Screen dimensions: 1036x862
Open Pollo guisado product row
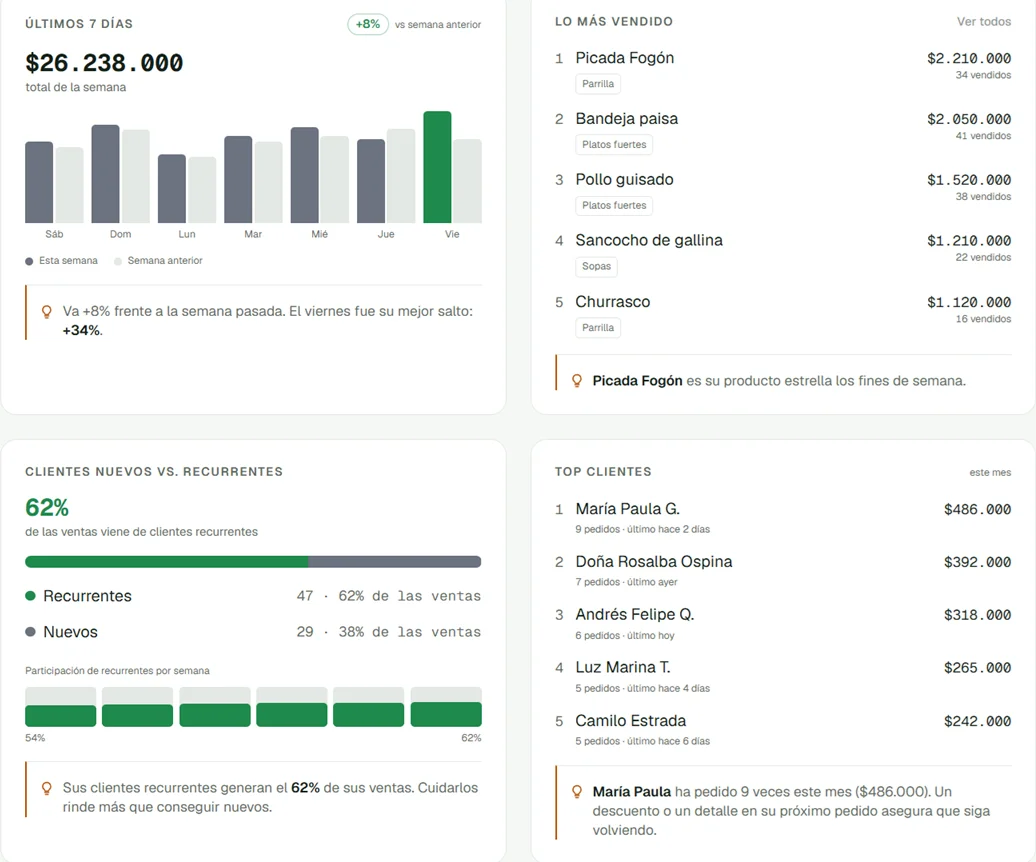[x=783, y=192]
